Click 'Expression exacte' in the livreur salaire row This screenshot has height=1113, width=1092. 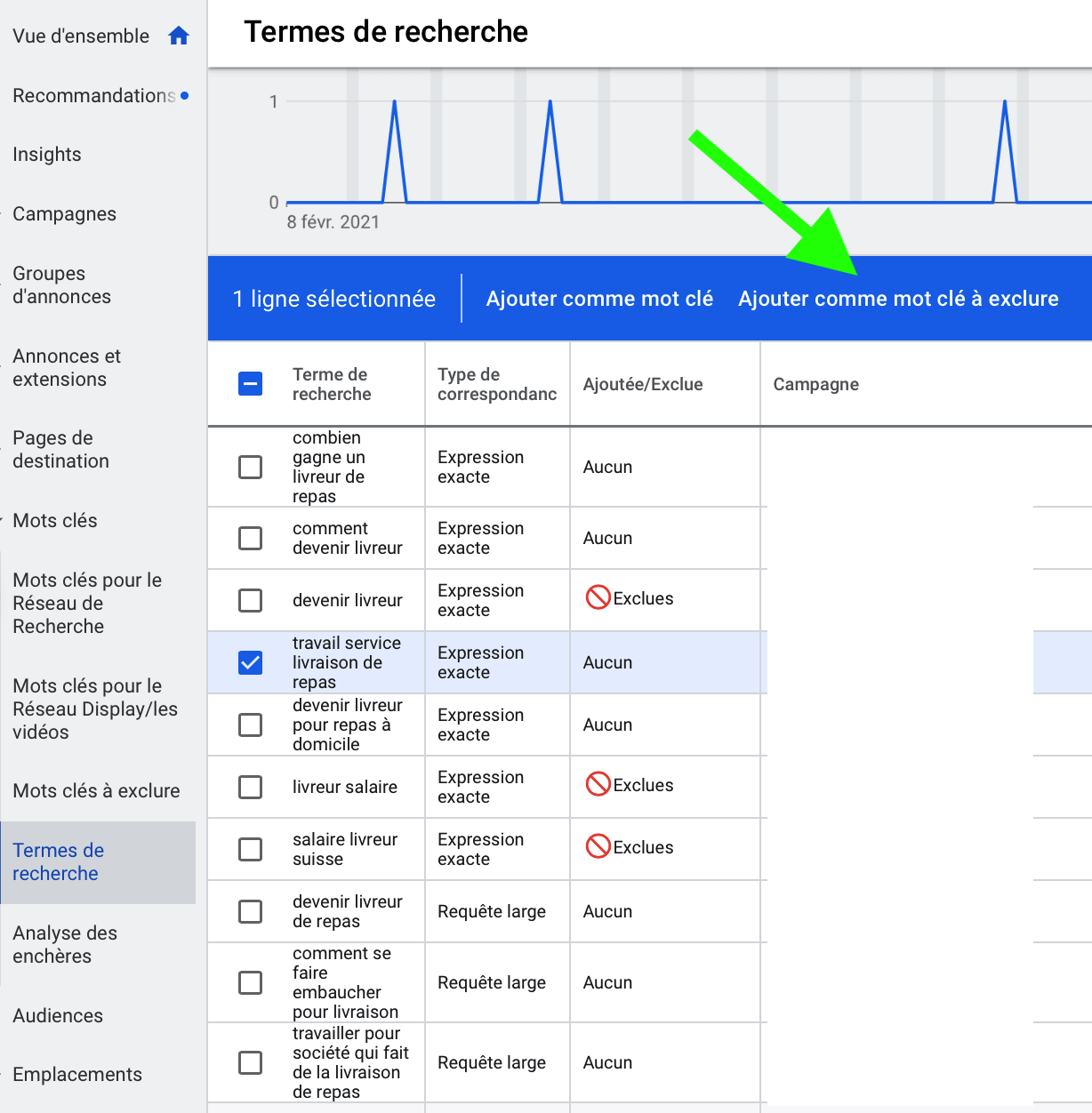click(481, 787)
